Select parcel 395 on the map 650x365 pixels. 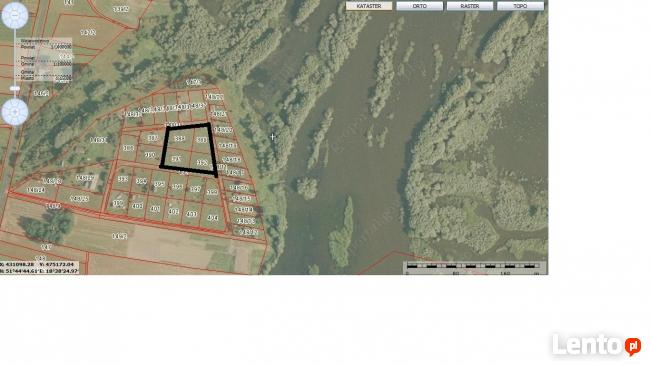(x=159, y=184)
